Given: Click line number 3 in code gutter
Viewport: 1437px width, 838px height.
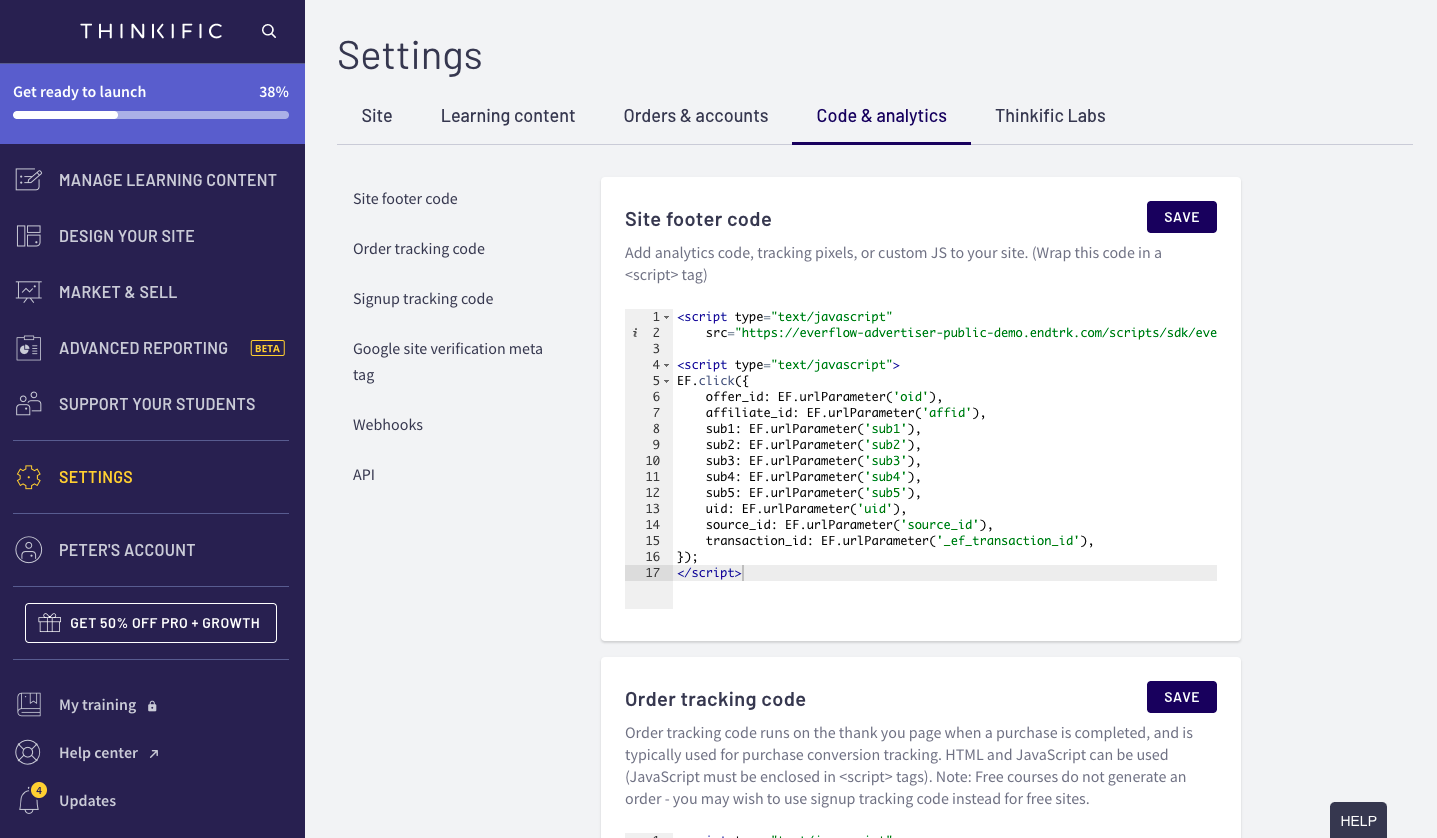Looking at the screenshot, I should (656, 349).
